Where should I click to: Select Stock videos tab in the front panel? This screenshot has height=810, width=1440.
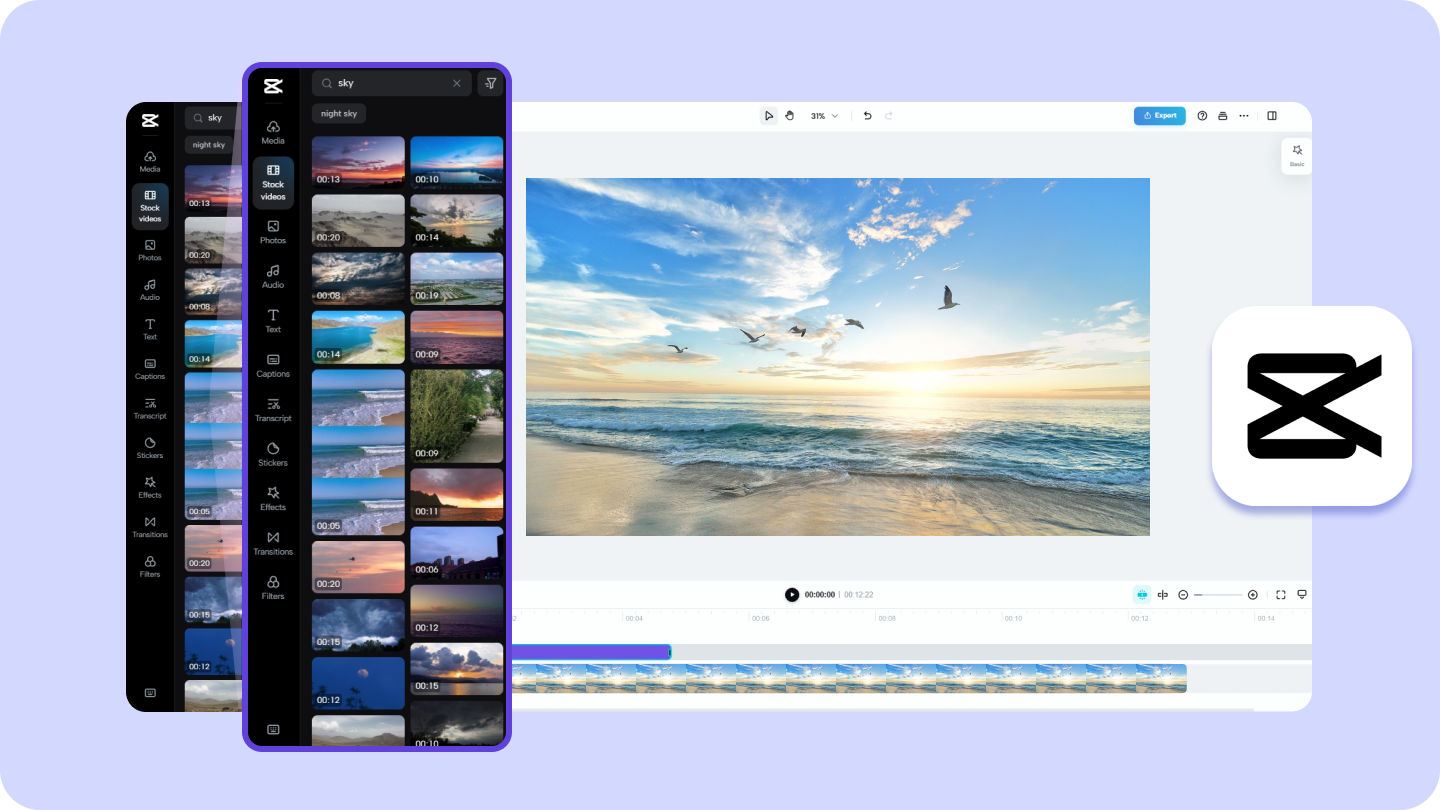273,183
